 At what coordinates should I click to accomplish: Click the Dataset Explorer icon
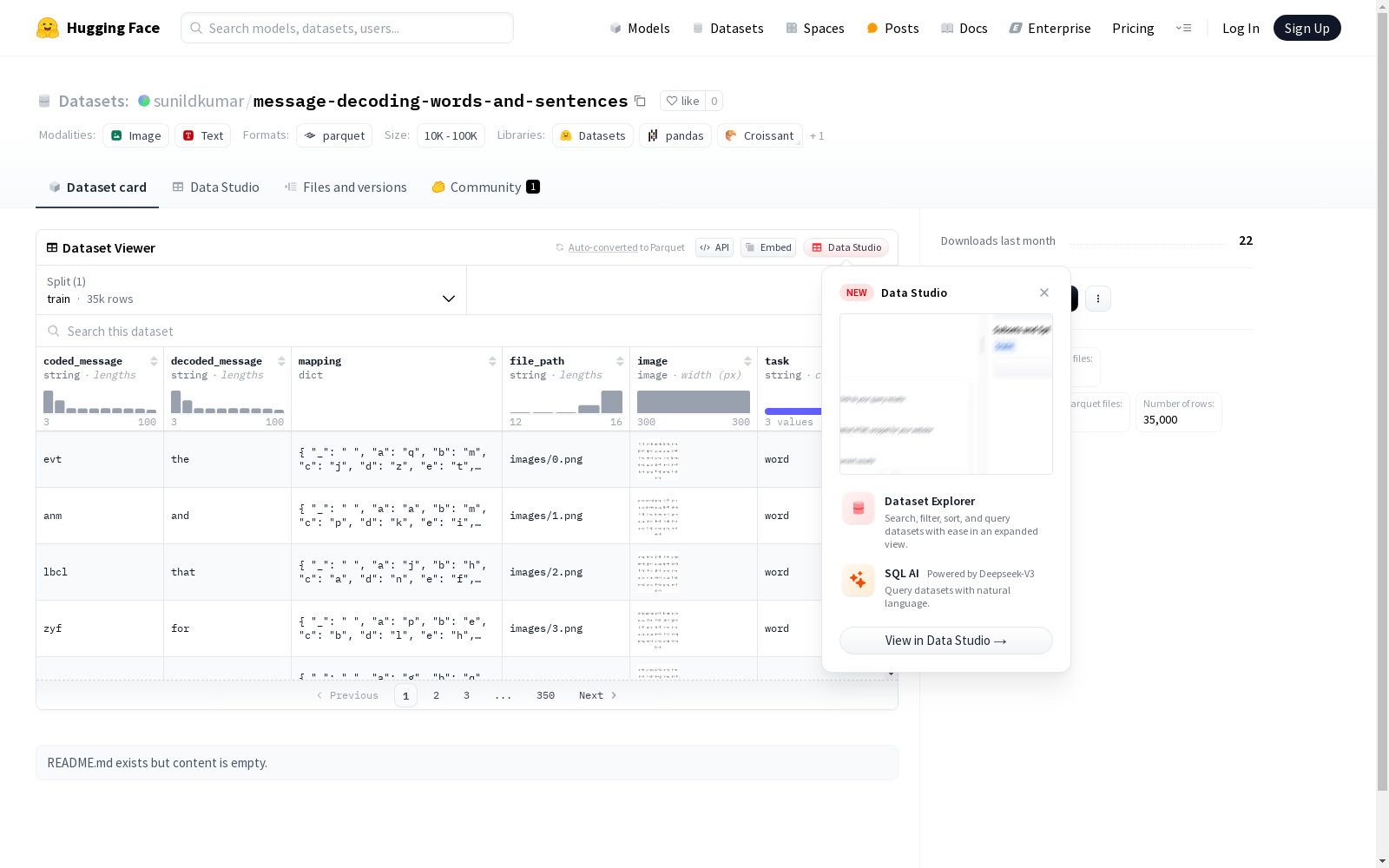[859, 509]
